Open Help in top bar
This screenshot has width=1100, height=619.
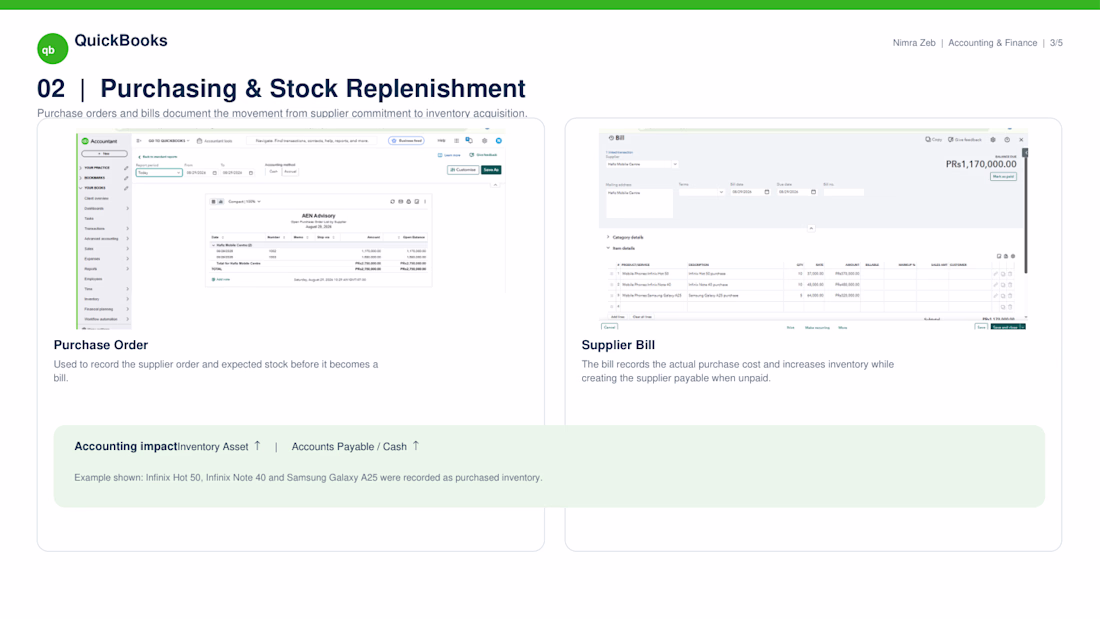[441, 140]
